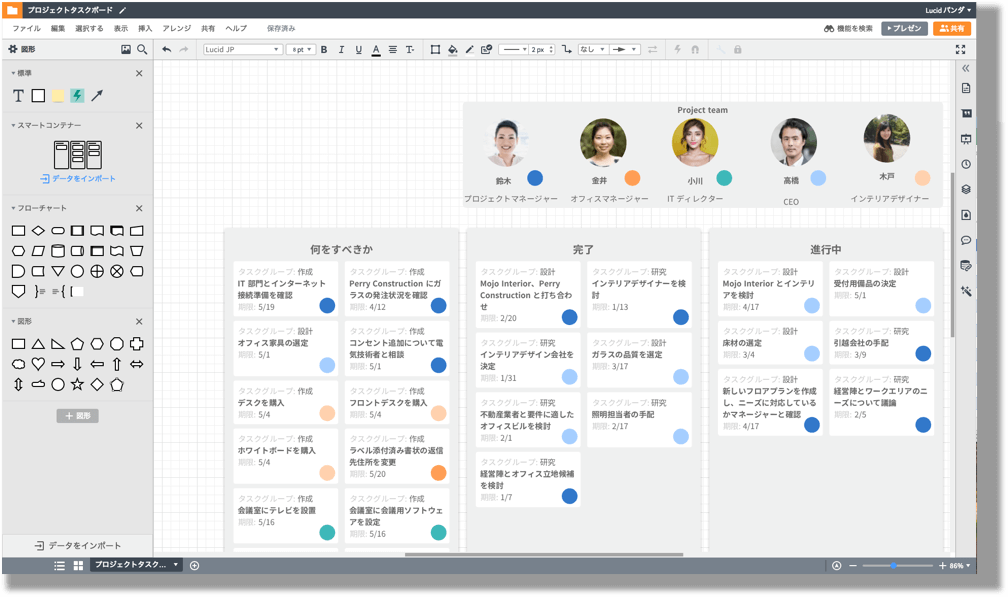
Task: Click the orange 共有 button
Action: (x=951, y=29)
